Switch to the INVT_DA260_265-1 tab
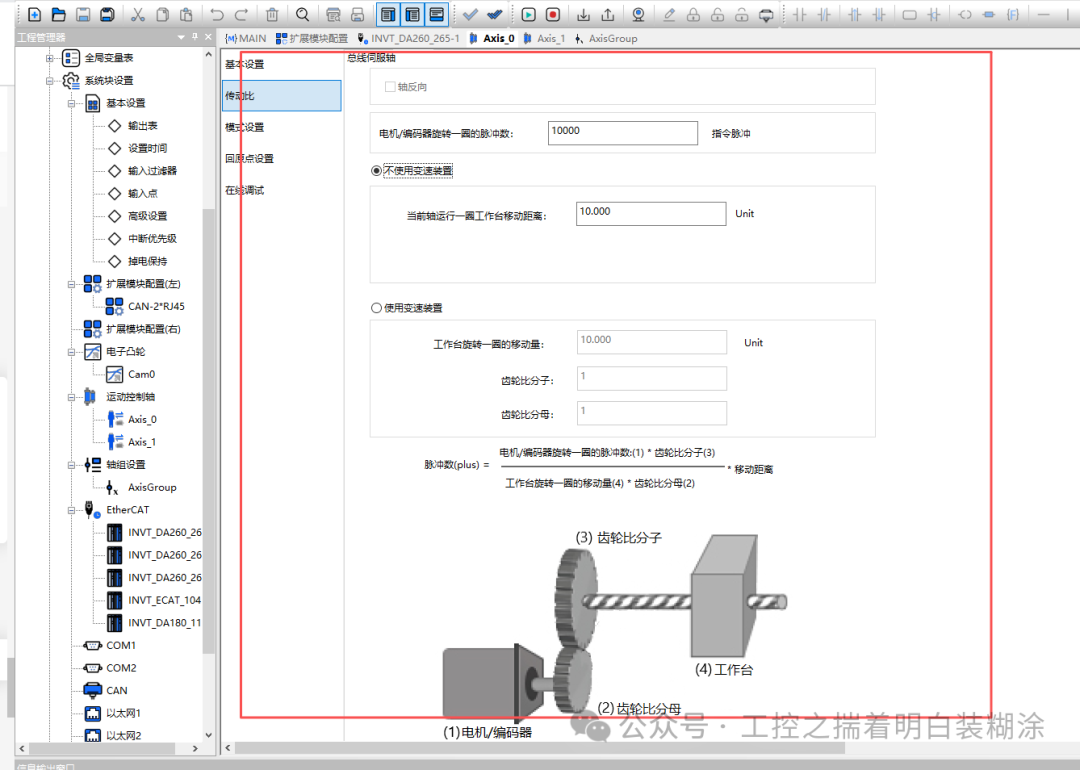 click(x=408, y=39)
